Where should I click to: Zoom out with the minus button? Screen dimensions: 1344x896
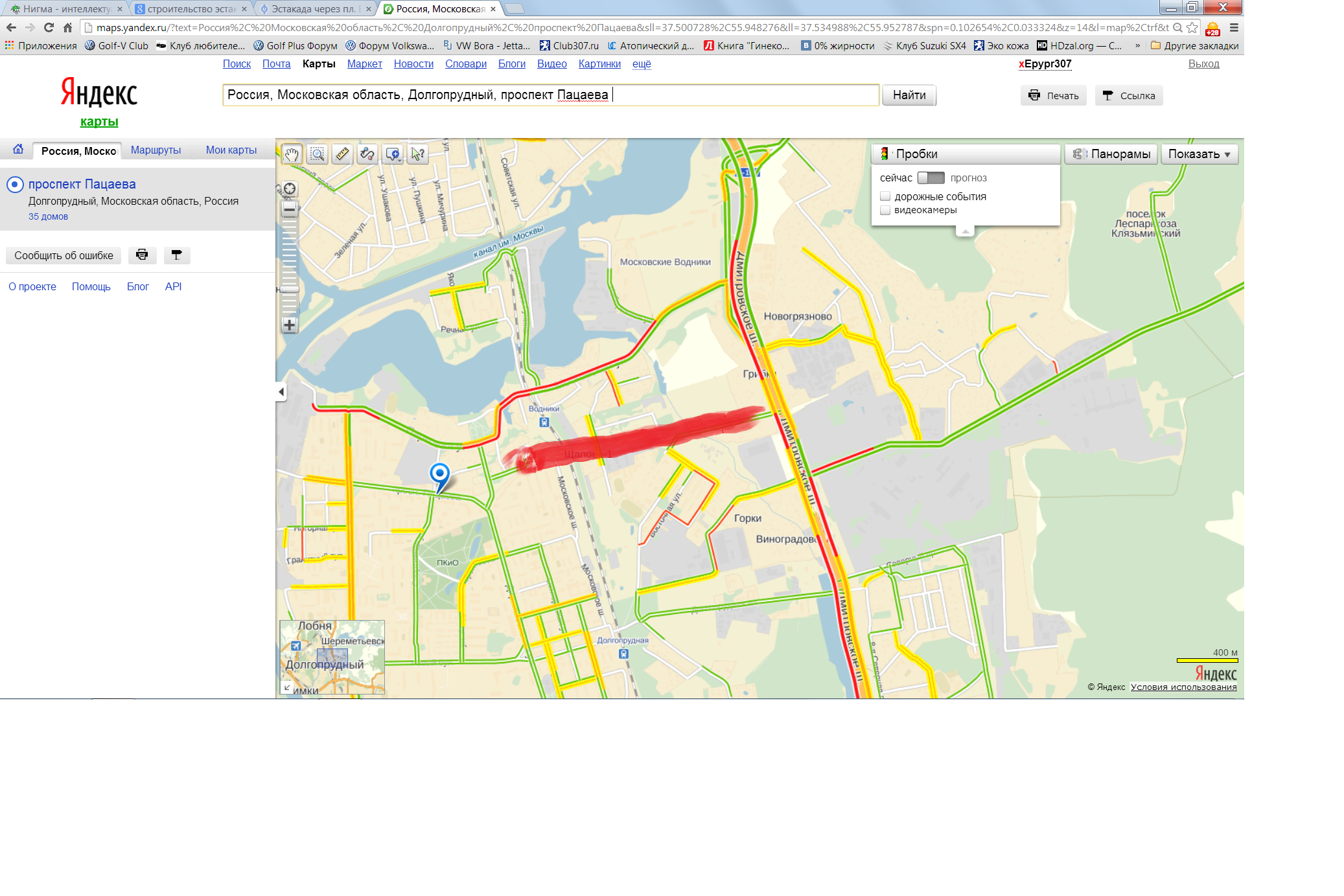click(290, 209)
